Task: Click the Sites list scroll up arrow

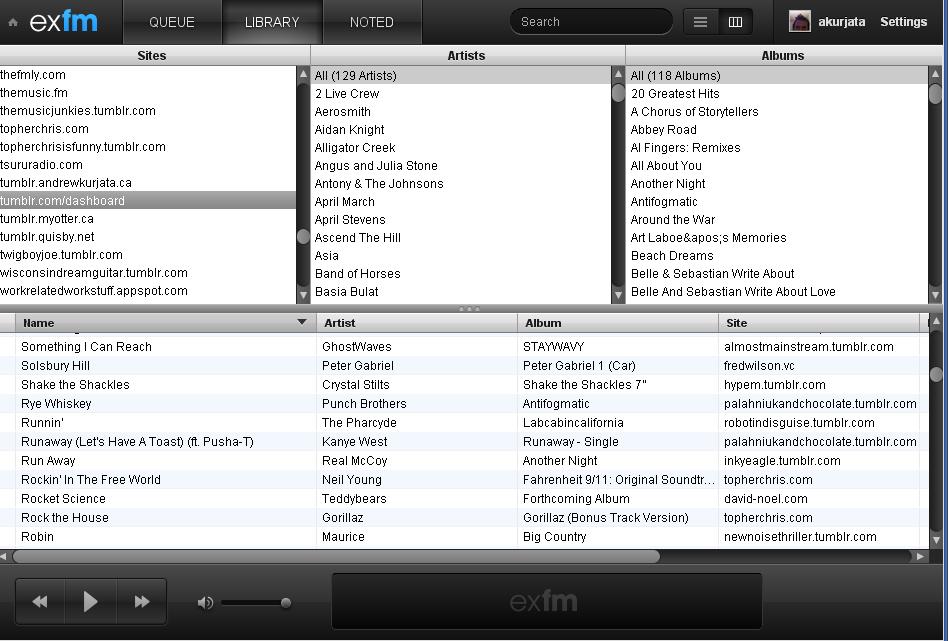Action: (304, 74)
